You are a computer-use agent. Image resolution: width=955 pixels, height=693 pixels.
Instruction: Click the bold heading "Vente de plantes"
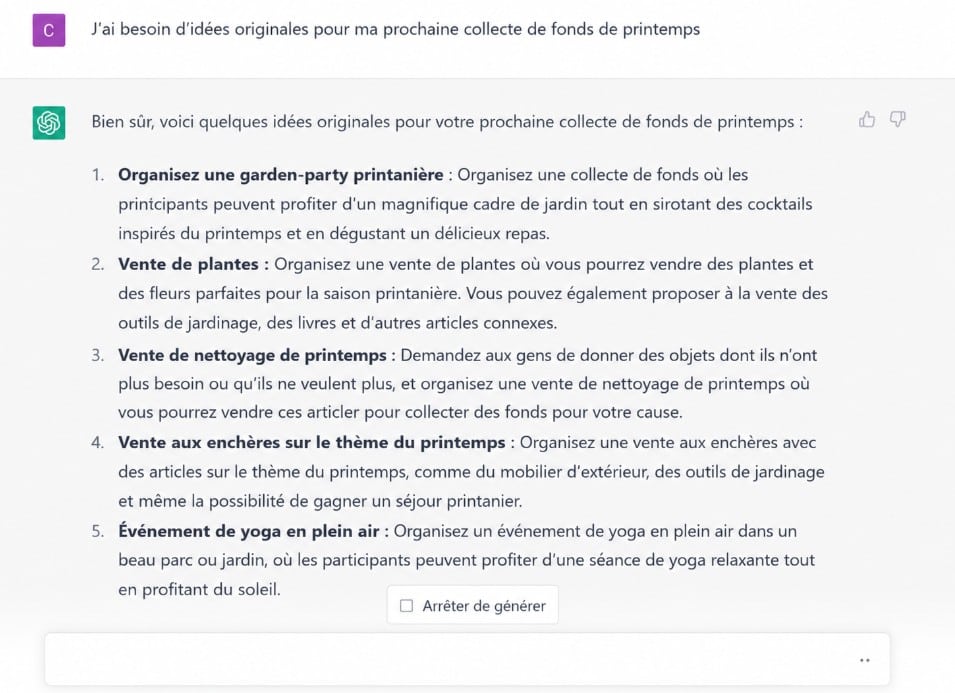tap(189, 264)
